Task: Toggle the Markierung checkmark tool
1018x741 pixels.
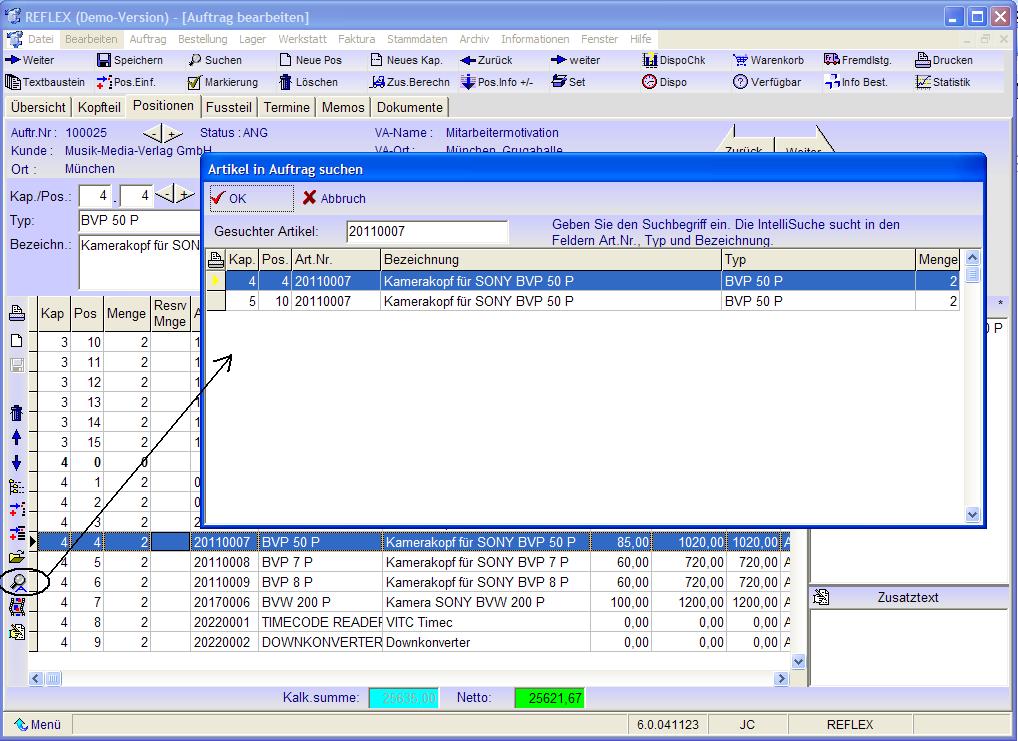Action: (x=223, y=82)
